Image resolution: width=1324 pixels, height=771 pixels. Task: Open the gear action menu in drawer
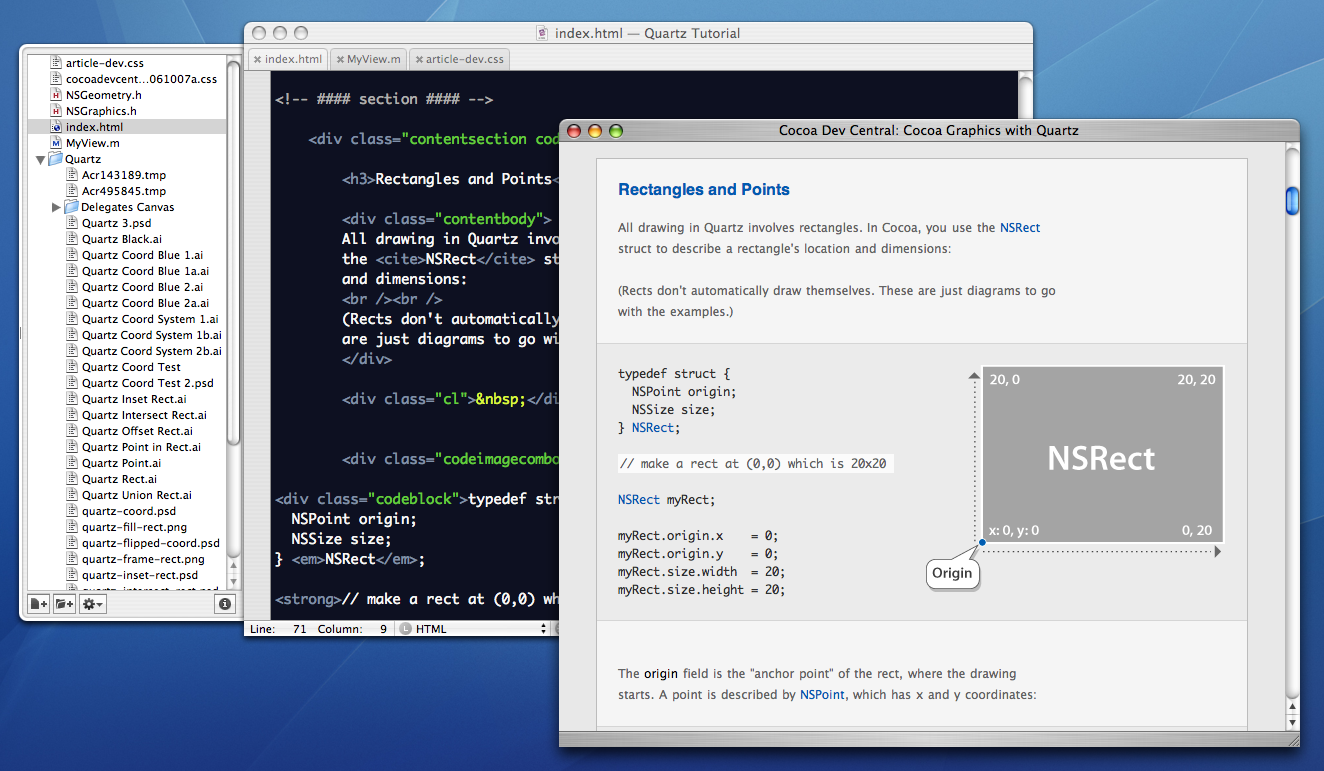tap(93, 604)
